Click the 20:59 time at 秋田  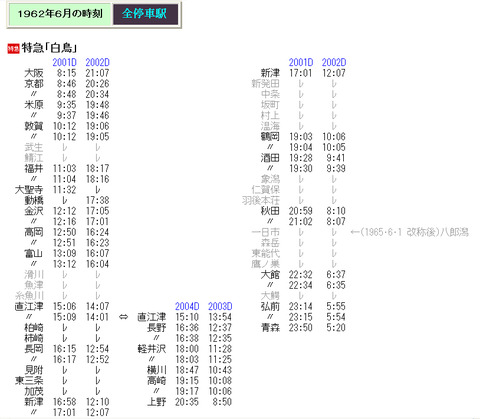click(x=301, y=211)
